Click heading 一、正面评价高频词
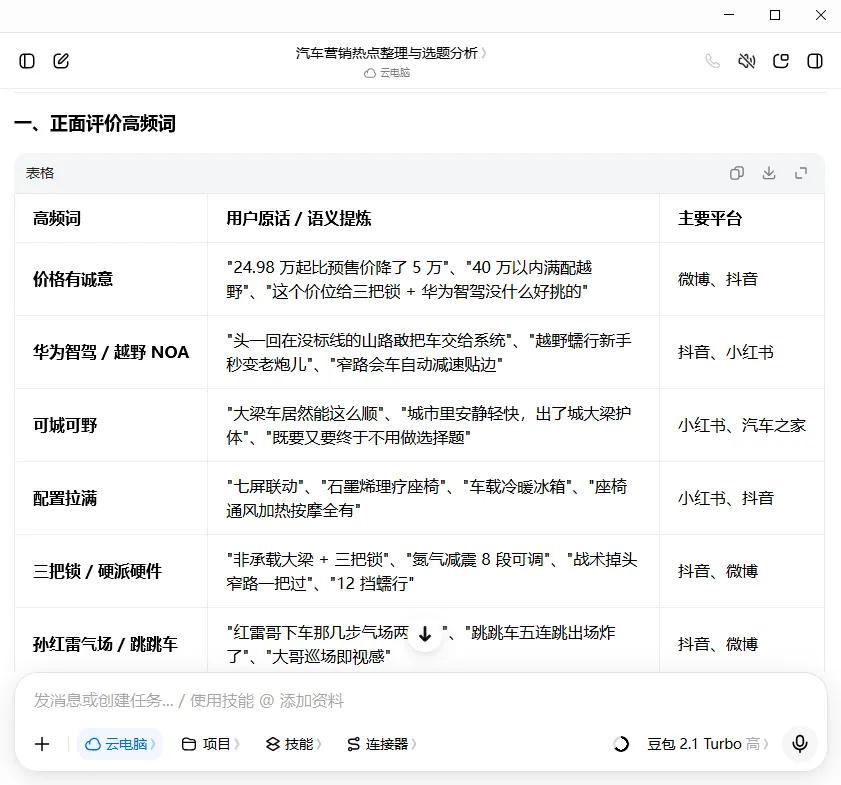 coord(95,124)
